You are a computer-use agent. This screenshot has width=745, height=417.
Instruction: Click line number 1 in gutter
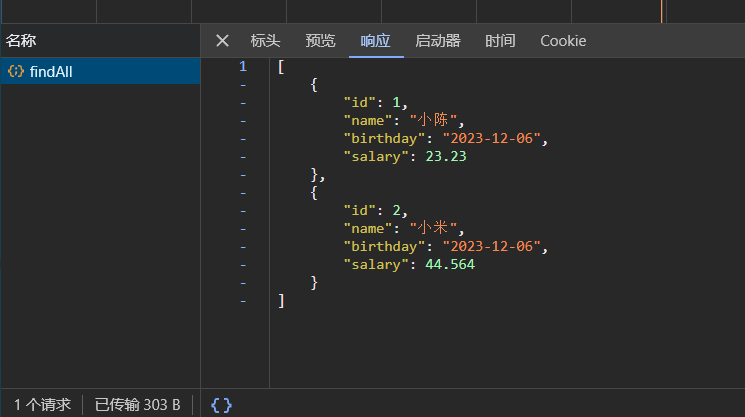(x=243, y=66)
